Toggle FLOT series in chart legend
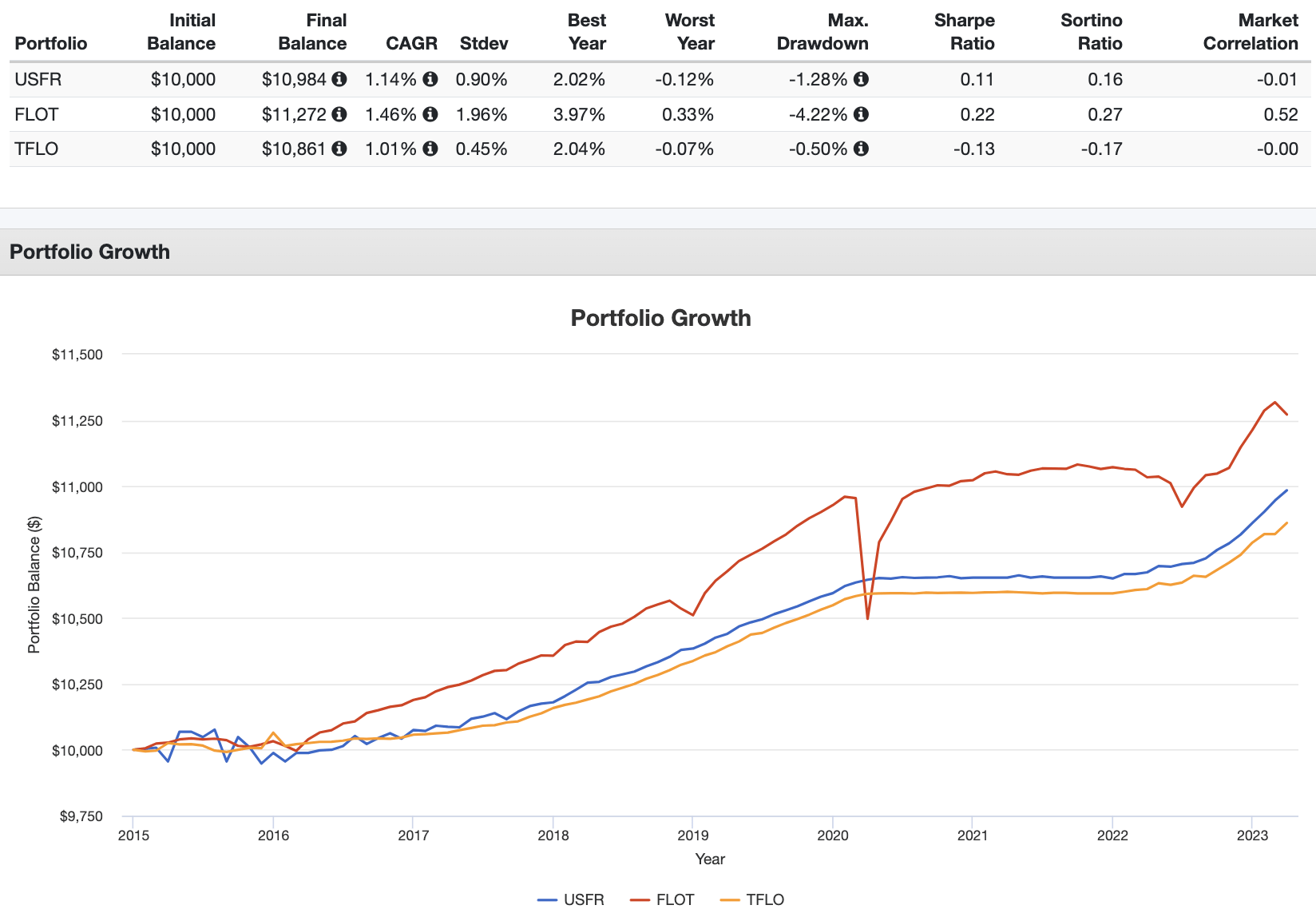This screenshot has height=917, width=1316. pos(662,899)
